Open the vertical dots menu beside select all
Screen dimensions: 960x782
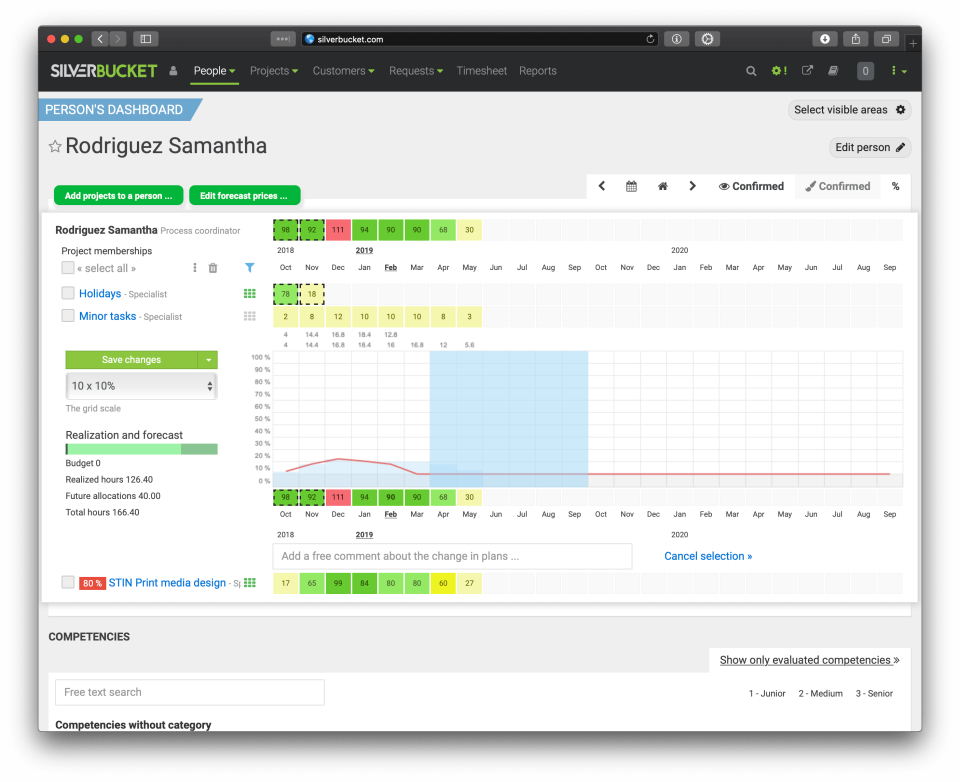(x=195, y=268)
